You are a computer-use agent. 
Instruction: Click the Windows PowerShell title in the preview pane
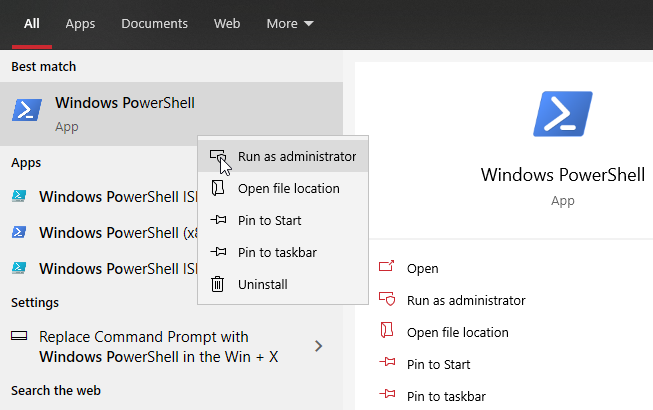(x=563, y=175)
